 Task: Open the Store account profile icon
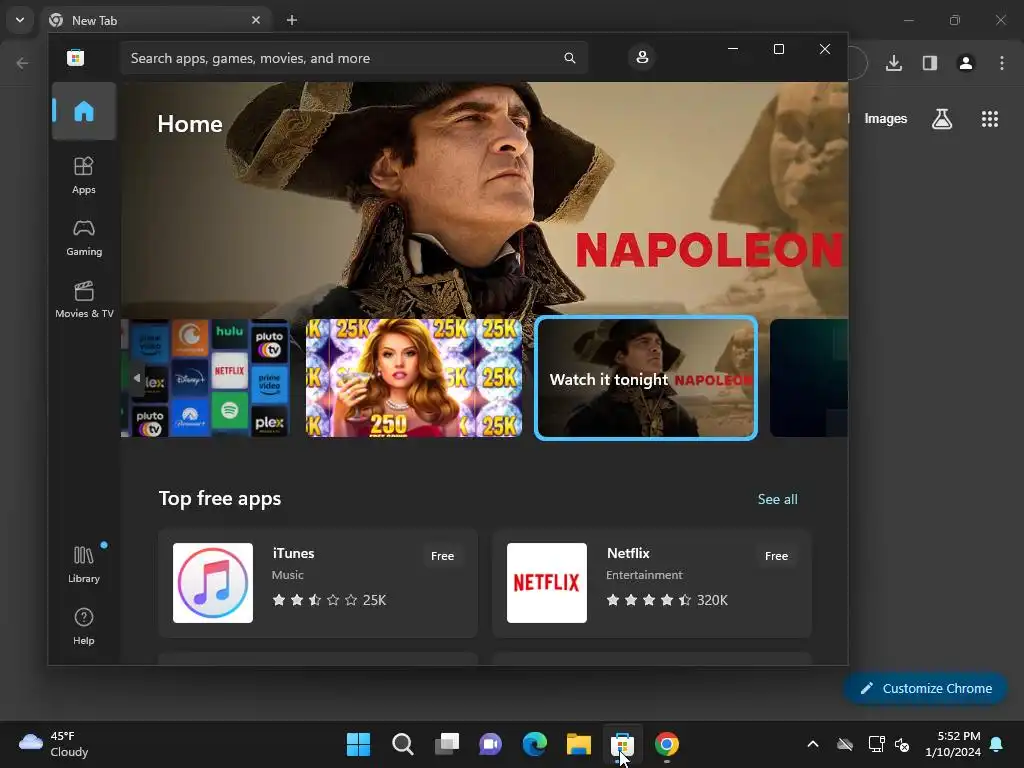642,57
